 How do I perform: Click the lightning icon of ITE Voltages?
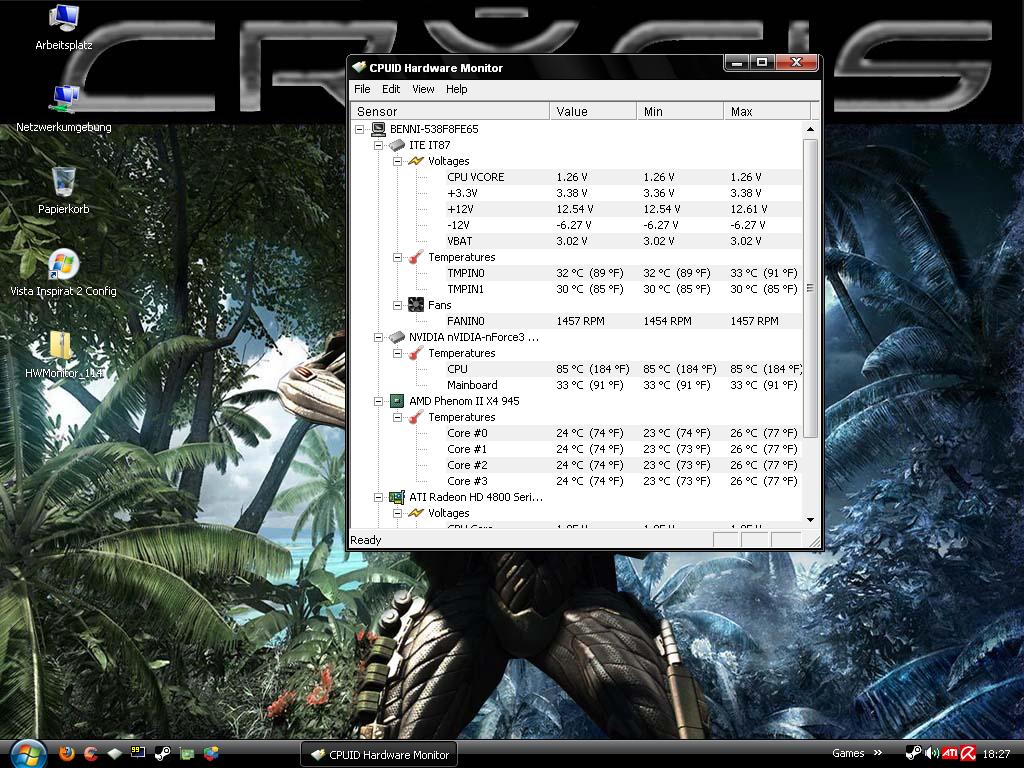pos(416,161)
